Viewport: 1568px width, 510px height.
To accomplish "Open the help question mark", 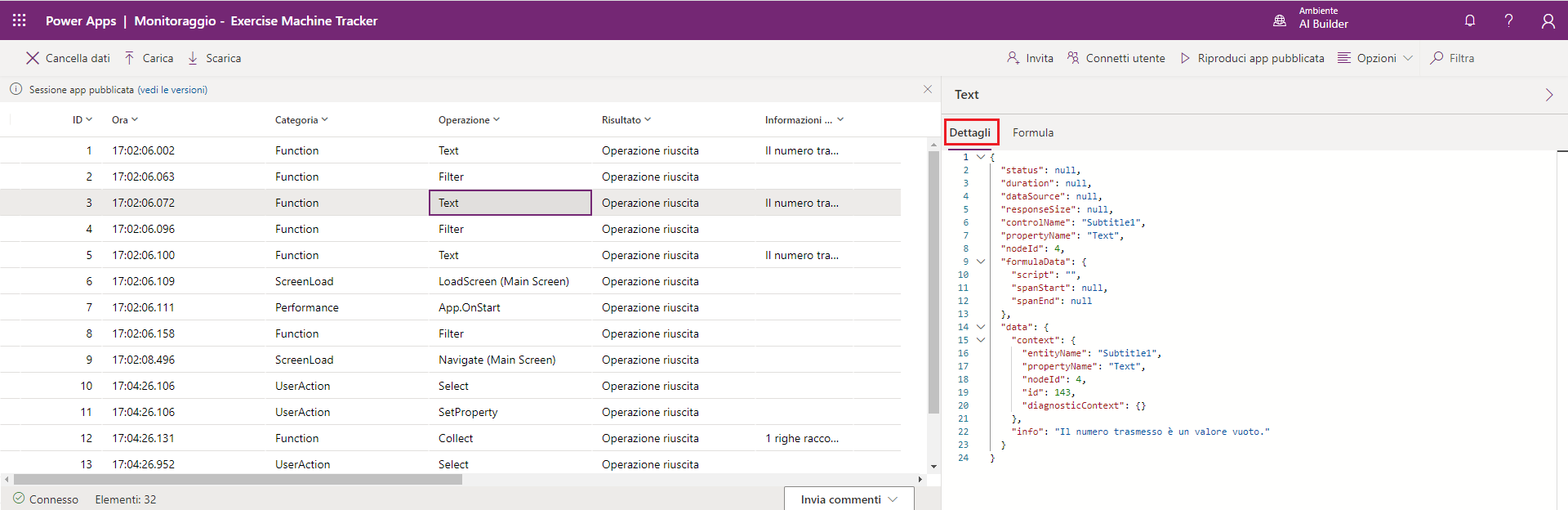I will coord(1508,20).
